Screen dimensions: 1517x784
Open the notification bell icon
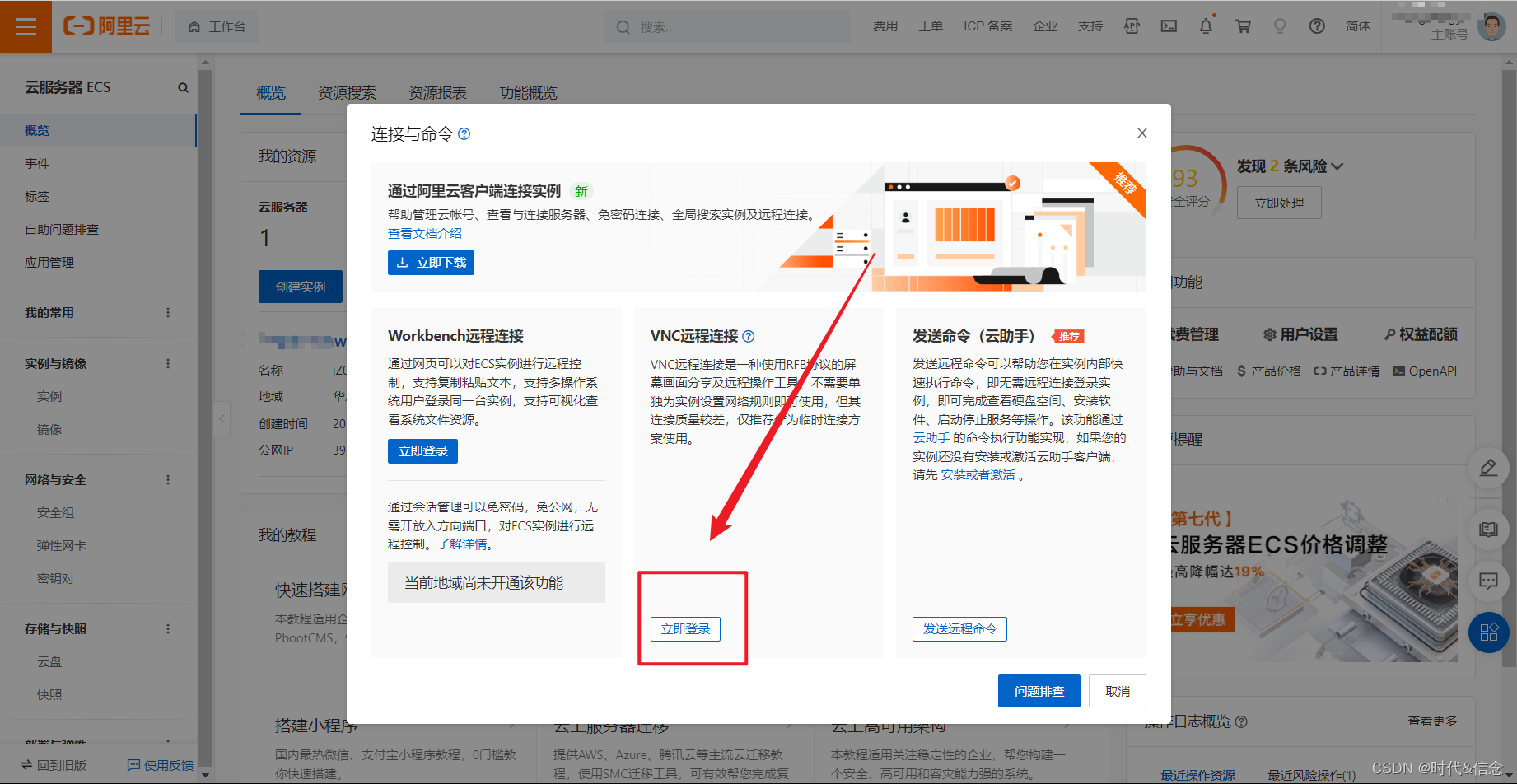pos(1206,26)
